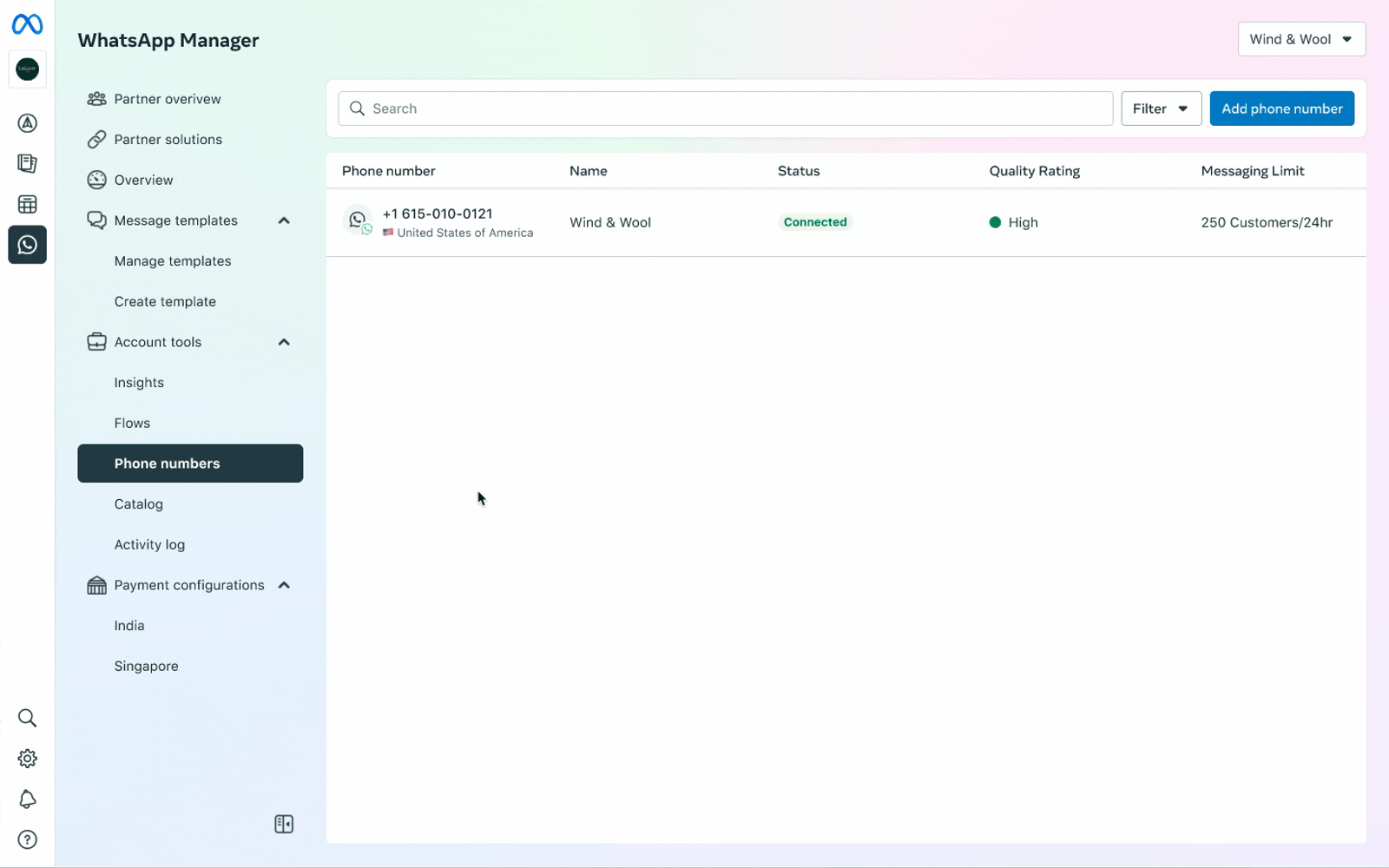The width and height of the screenshot is (1389, 868).
Task: Click the magnifier icon in left rail
Action: [x=27, y=718]
